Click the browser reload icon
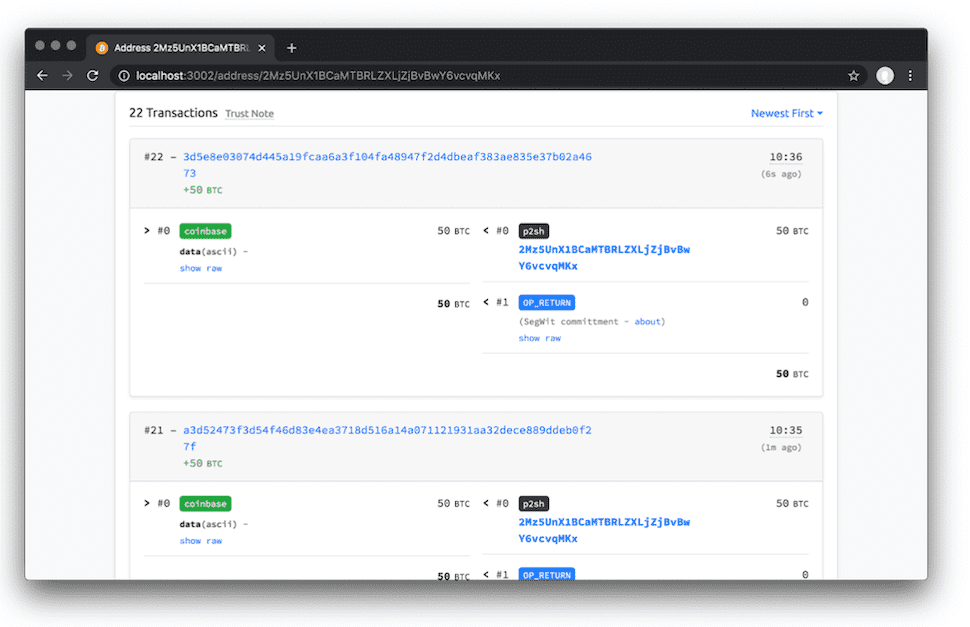 click(93, 75)
